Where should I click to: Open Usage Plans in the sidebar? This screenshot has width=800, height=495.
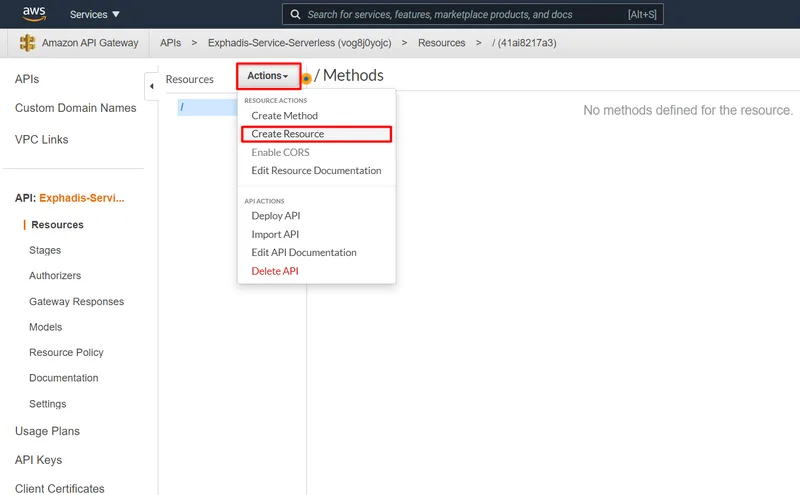coord(47,431)
